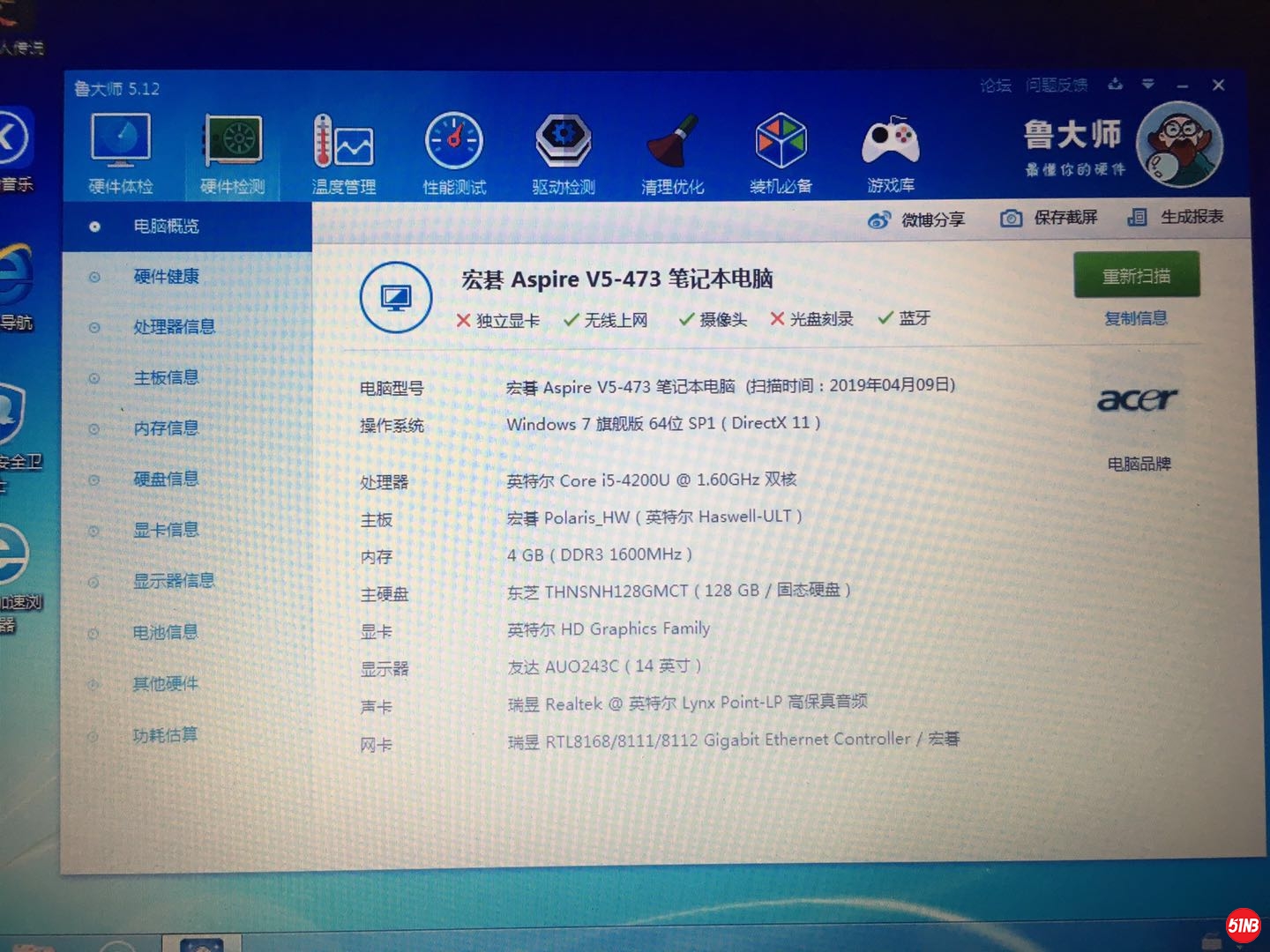Open 温度管理 temperature management
This screenshot has width=1270, height=952.
coord(343,152)
